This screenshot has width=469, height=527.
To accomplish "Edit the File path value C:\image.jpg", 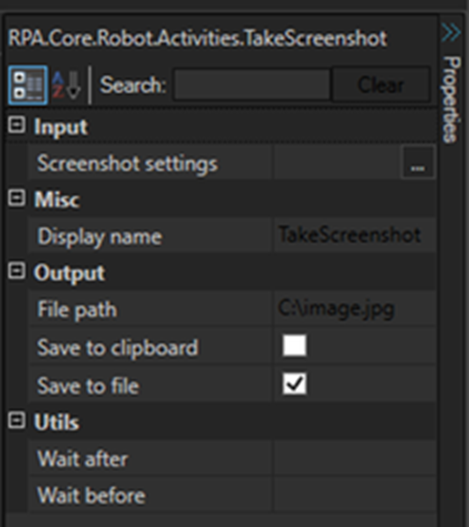I will [x=355, y=308].
